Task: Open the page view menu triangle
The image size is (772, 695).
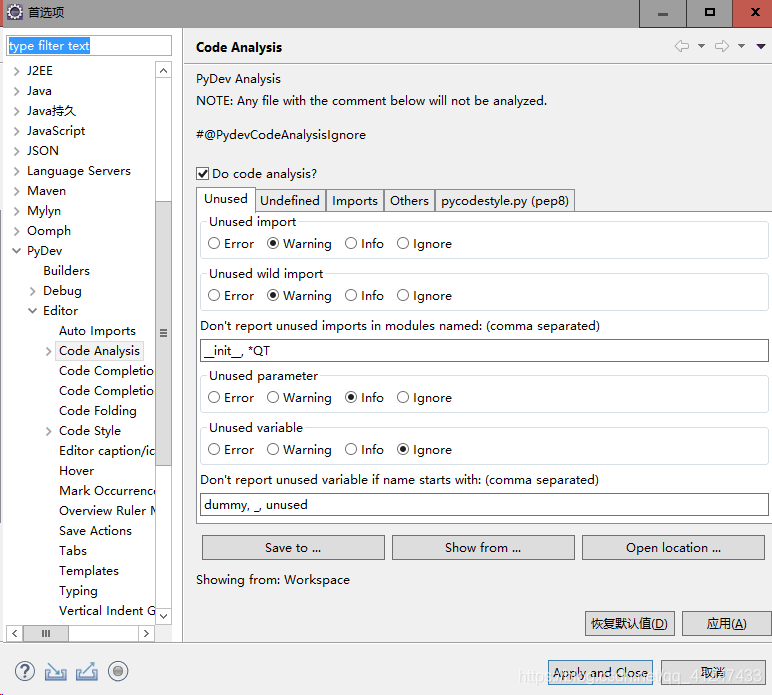Action: 761,46
